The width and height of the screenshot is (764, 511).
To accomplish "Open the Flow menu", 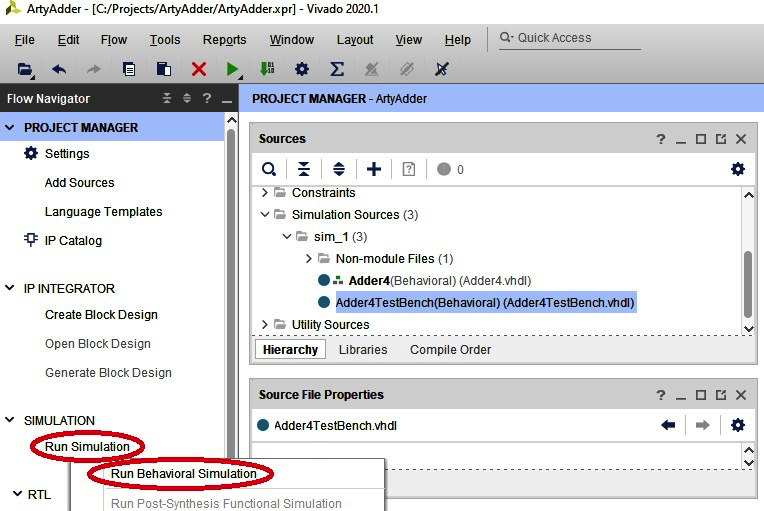I will [x=114, y=40].
